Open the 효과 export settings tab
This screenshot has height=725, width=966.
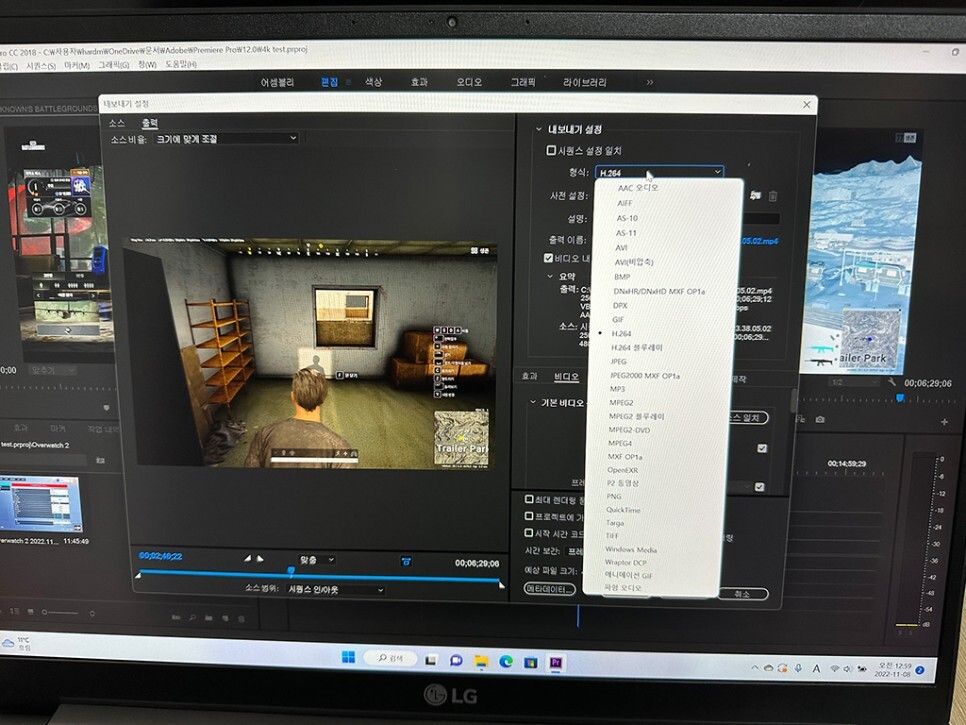click(530, 376)
